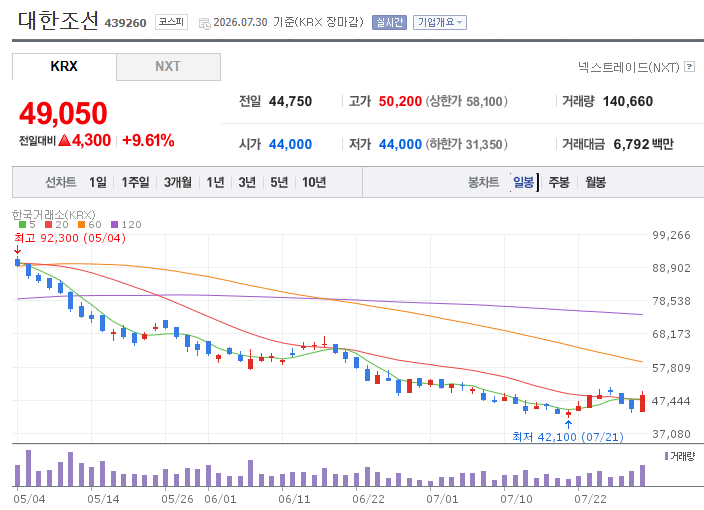Select the 5년 line chart period

click(x=279, y=182)
